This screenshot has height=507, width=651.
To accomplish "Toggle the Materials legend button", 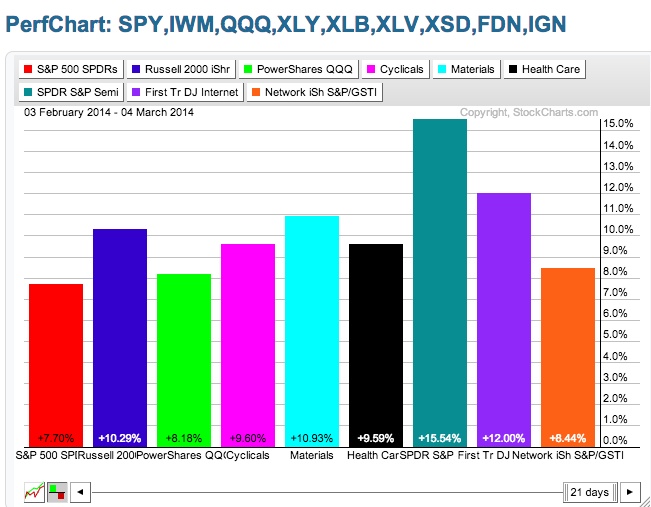I will [466, 69].
